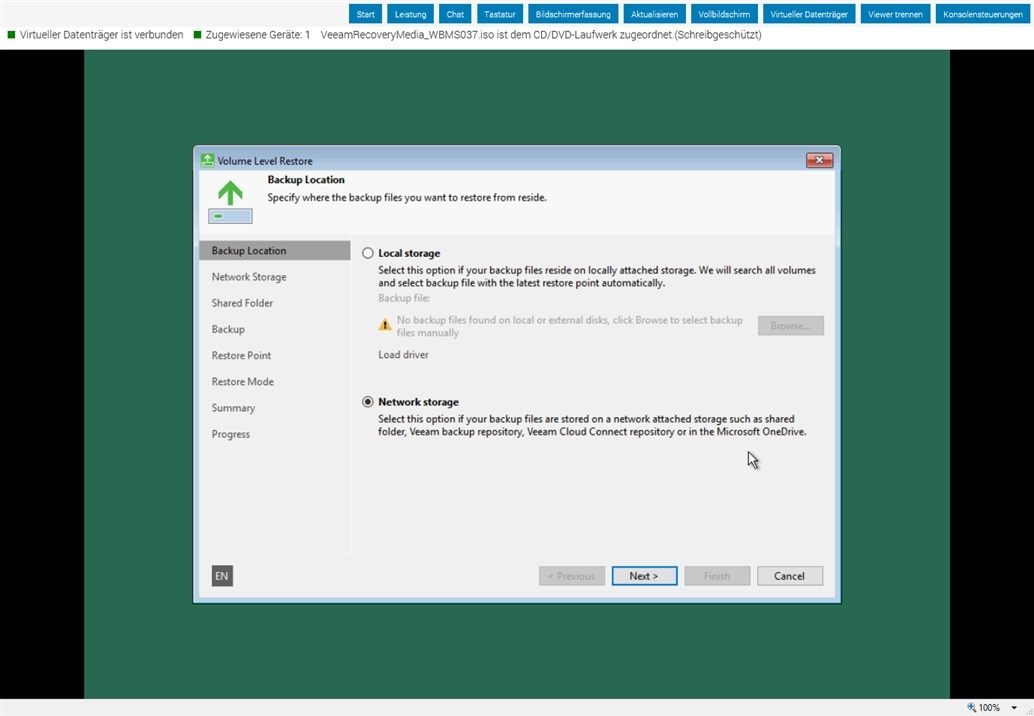Open the Tastatur keyboard menu
The width and height of the screenshot is (1034, 716).
(500, 14)
